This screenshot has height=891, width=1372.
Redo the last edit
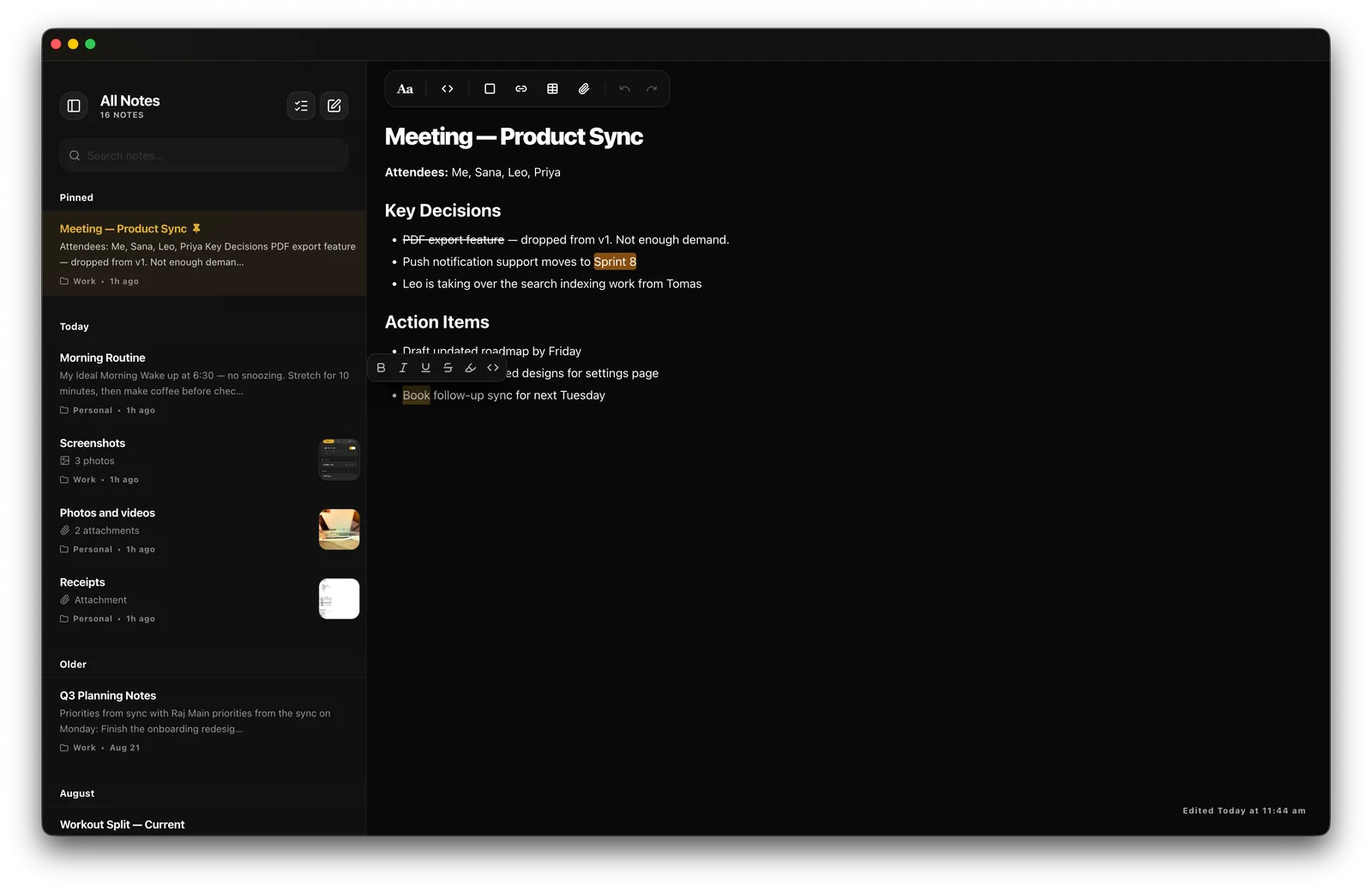coord(652,89)
